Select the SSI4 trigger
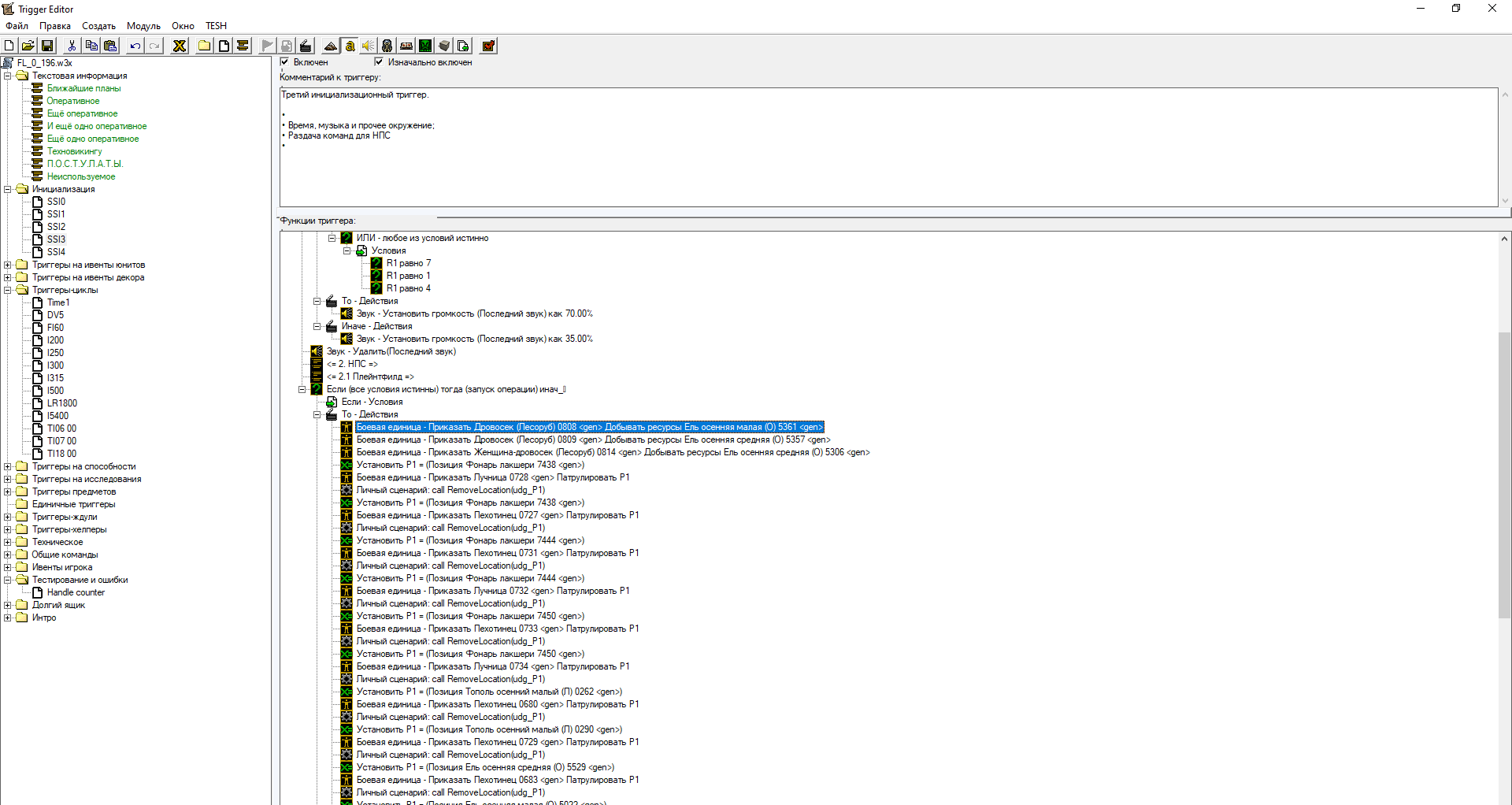Screen dimensions: 1512x805 (x=56, y=252)
